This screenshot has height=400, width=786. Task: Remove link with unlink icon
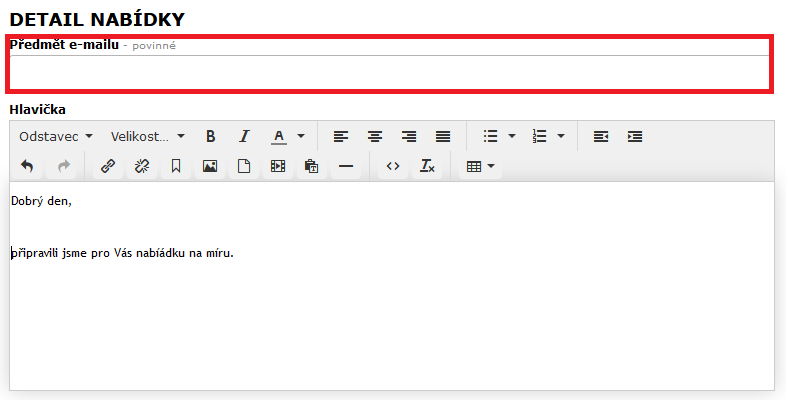click(141, 166)
